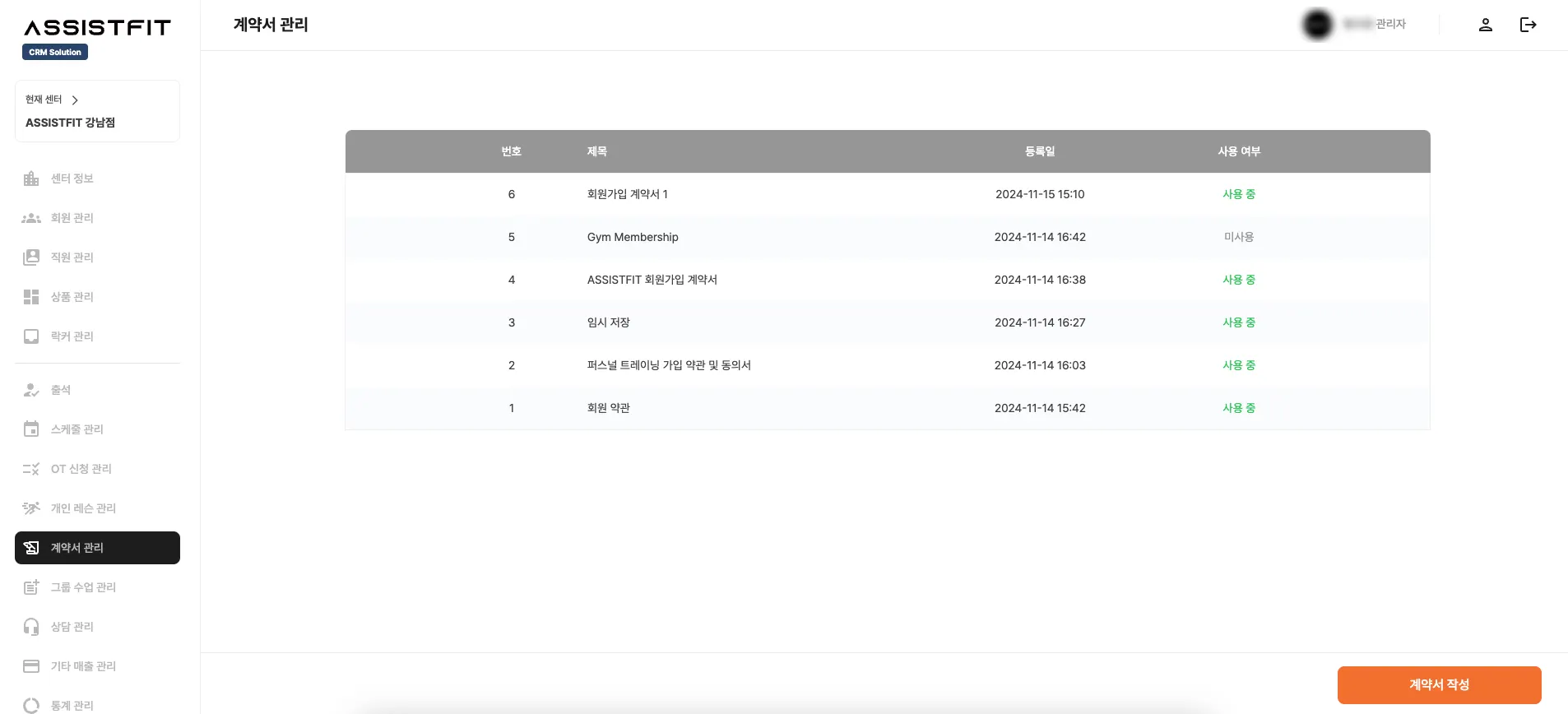Image resolution: width=1568 pixels, height=714 pixels.
Task: Click 사용 중 status of 임시 저장 row
Action: (1238, 322)
